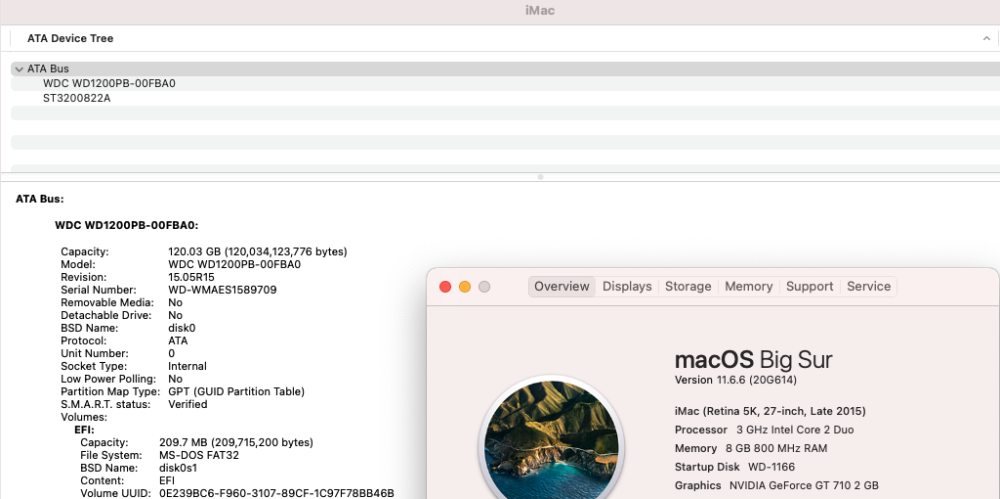This screenshot has width=1000, height=499.
Task: Close the About This Mac window
Action: click(x=445, y=287)
